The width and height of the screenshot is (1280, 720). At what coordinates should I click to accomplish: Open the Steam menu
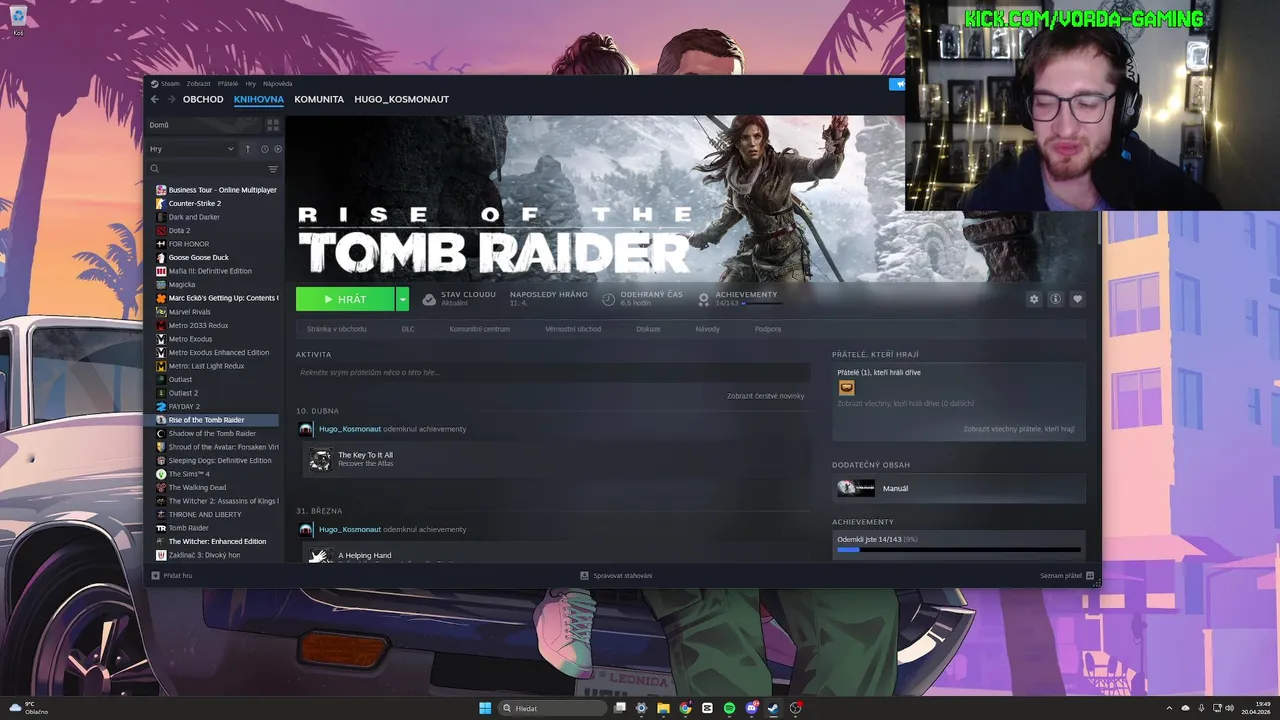(166, 84)
